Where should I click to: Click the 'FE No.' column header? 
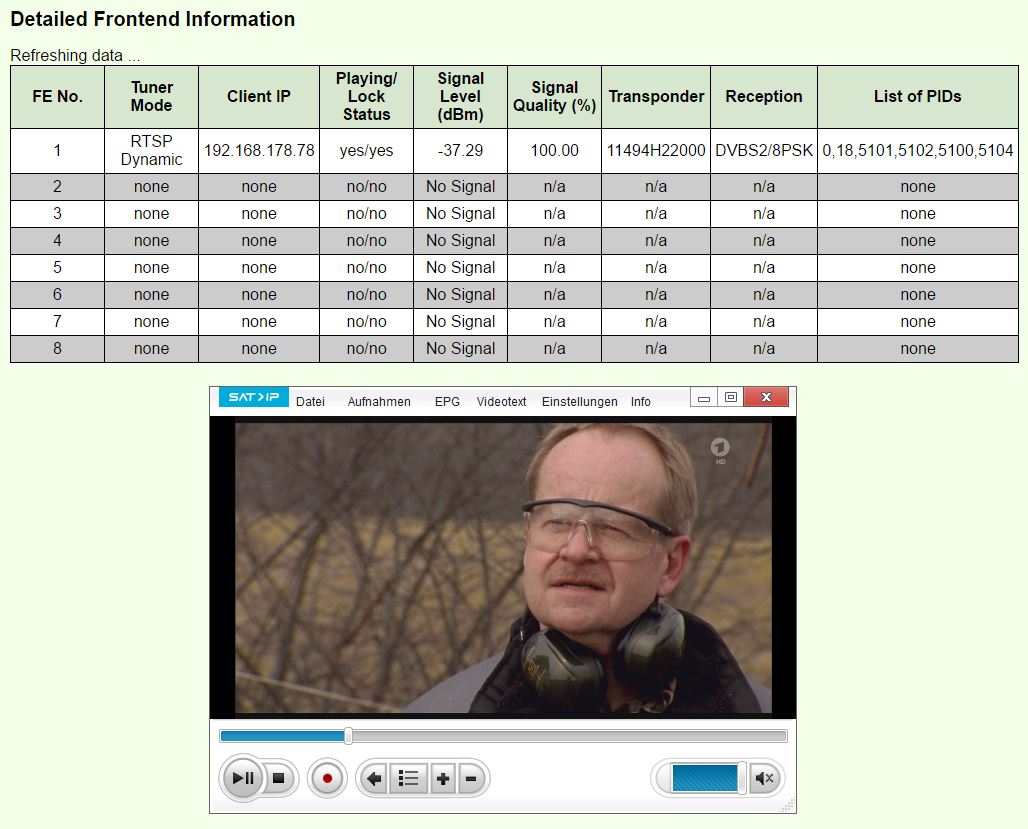[58, 96]
